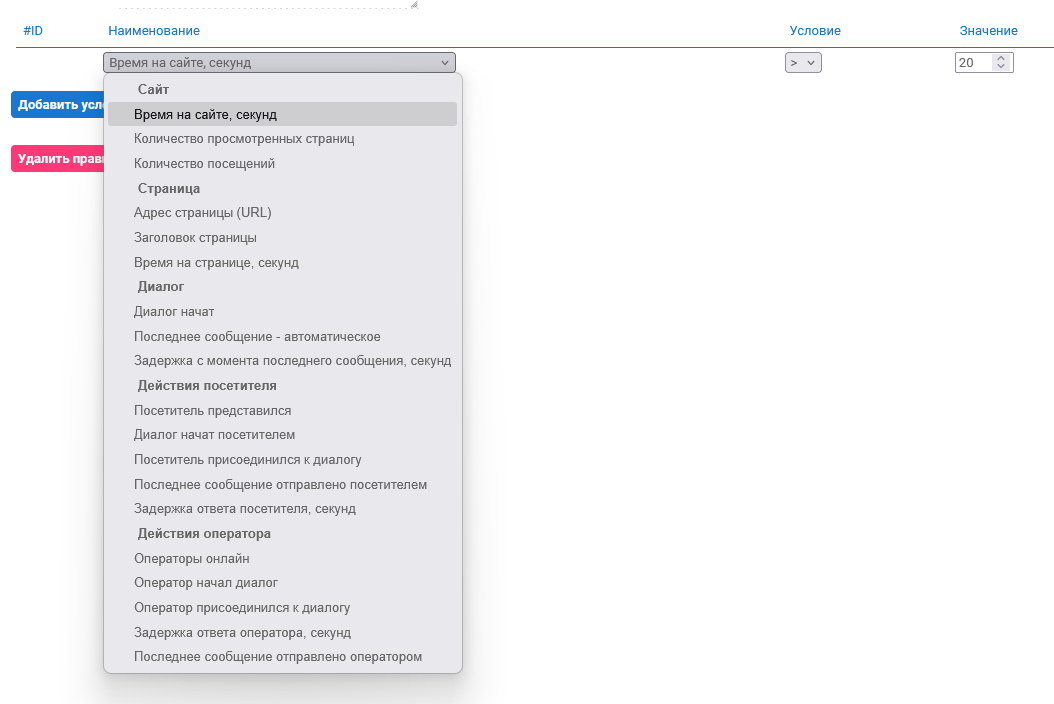This screenshot has height=704, width=1054.
Task: Open the condition operator '>' dropdown
Action: point(803,62)
